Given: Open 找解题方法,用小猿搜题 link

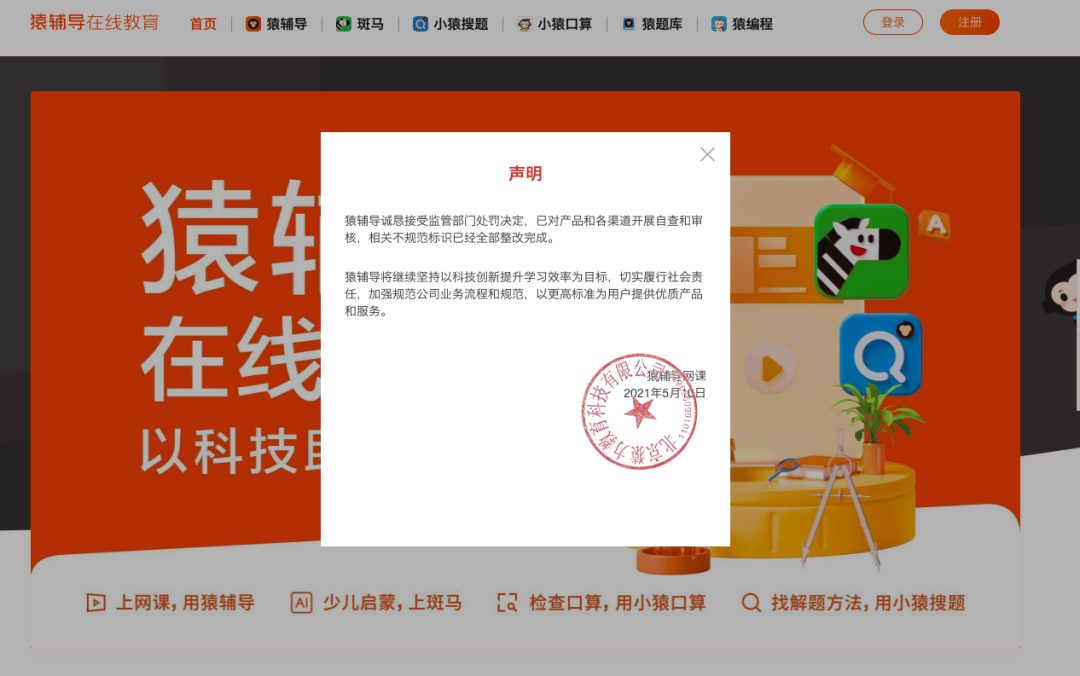Looking at the screenshot, I should click(868, 603).
